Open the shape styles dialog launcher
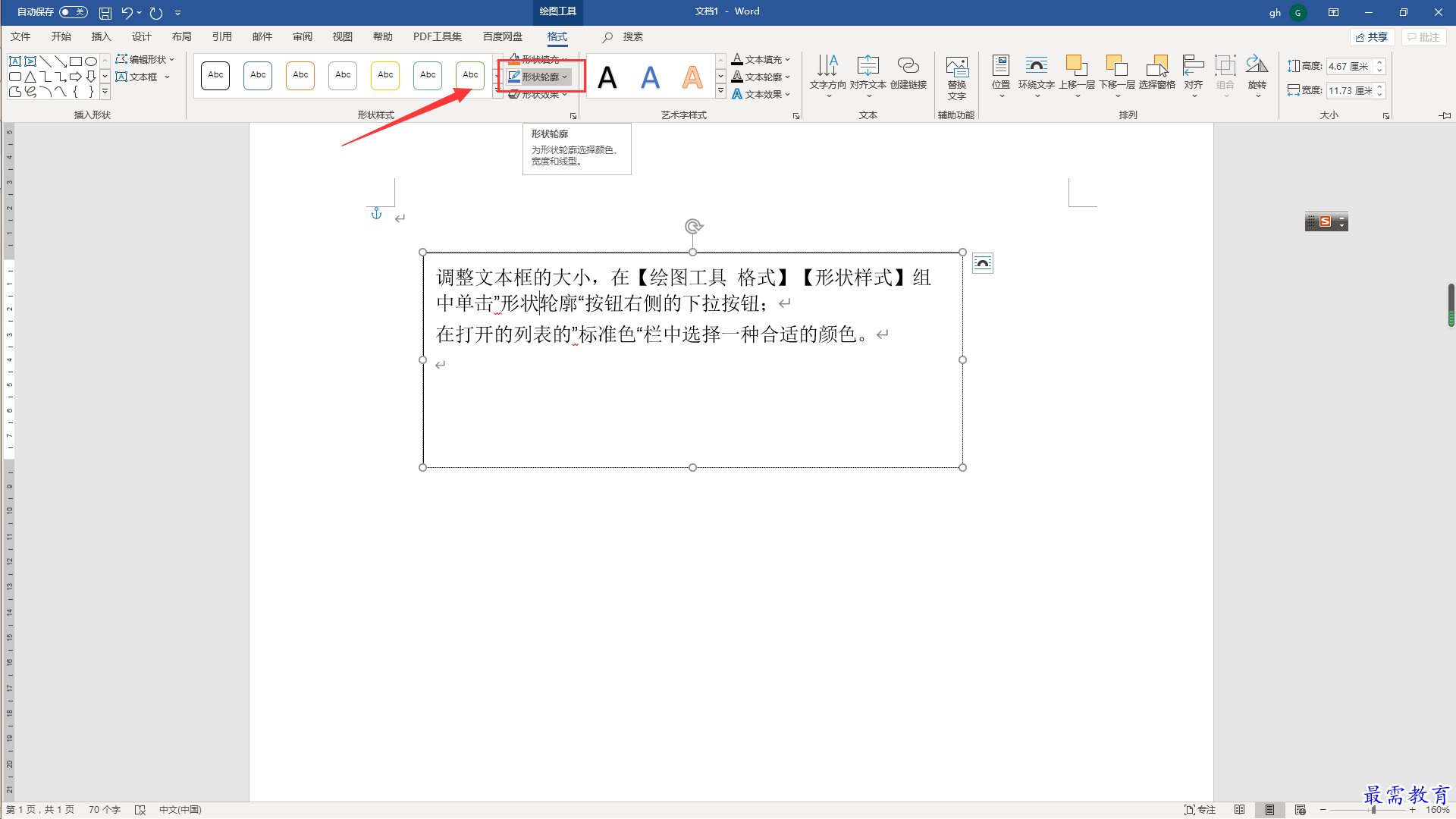 pyautogui.click(x=573, y=116)
